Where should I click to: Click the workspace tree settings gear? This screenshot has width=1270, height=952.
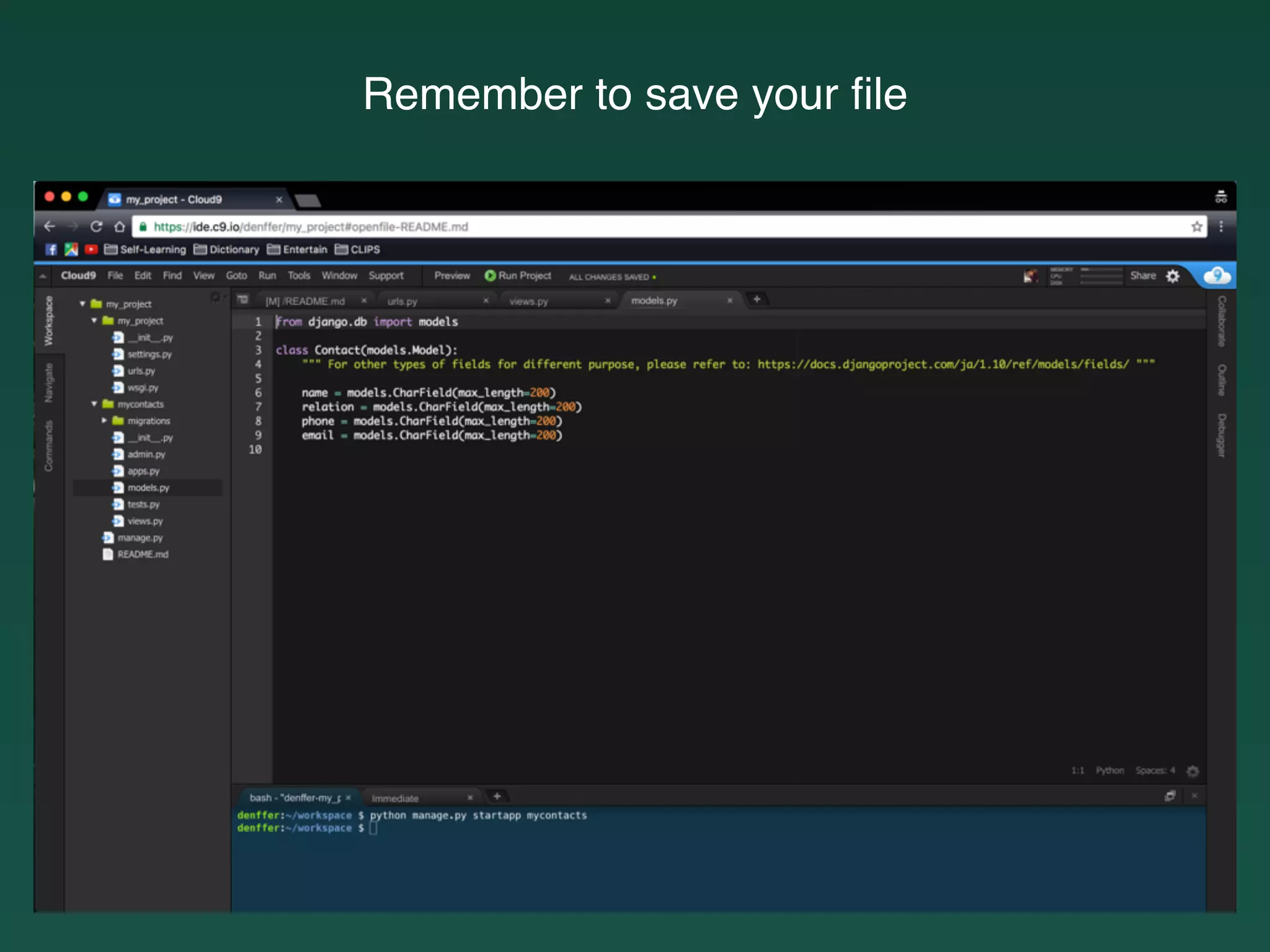coord(215,297)
